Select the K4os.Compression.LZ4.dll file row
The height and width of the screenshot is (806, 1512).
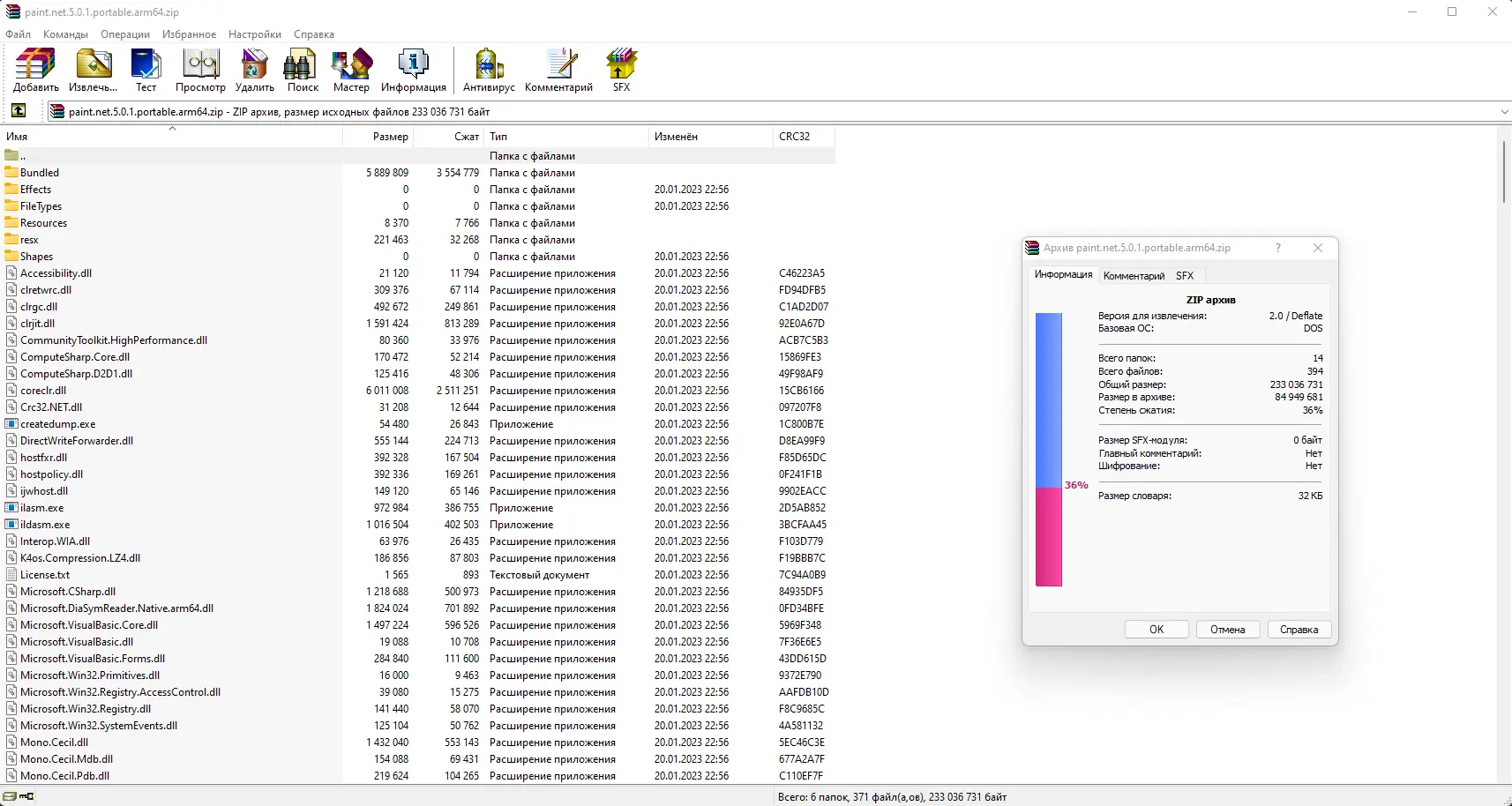pyautogui.click(x=418, y=558)
